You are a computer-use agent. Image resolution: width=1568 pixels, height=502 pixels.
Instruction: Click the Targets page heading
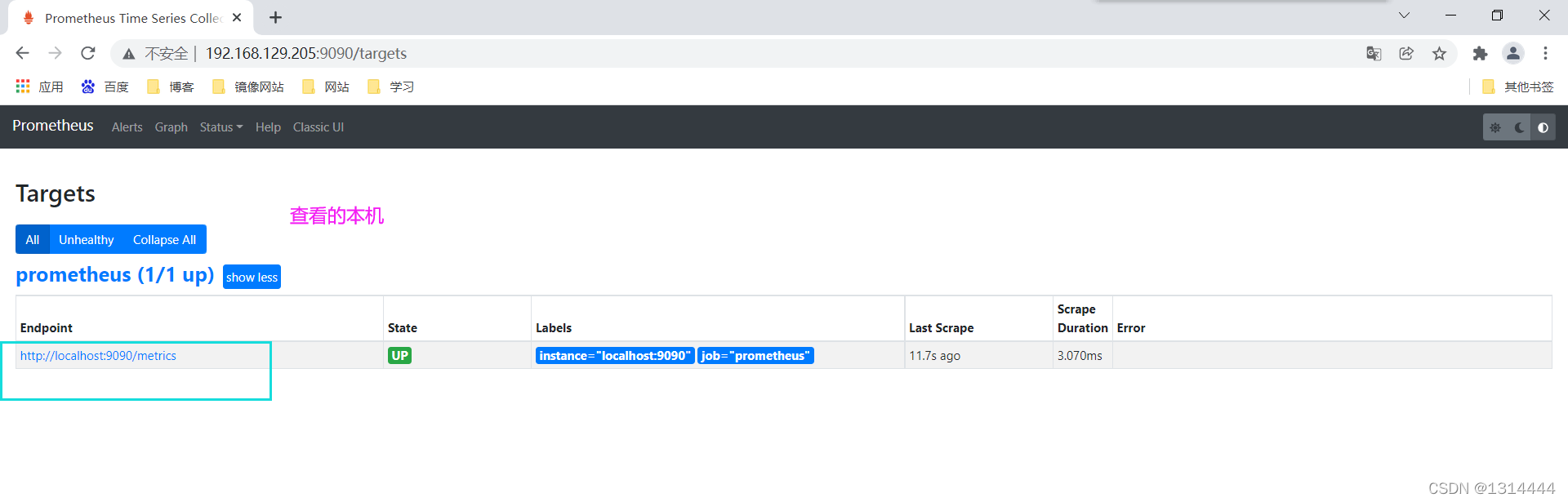pos(56,193)
